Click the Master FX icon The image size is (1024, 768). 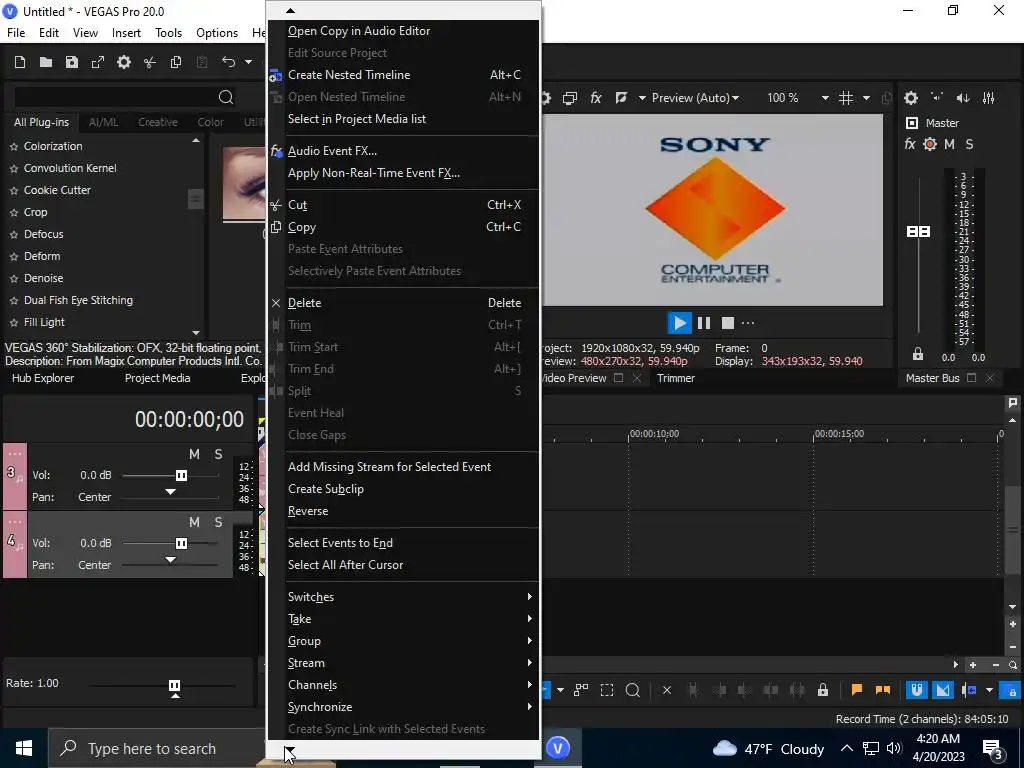(910, 144)
